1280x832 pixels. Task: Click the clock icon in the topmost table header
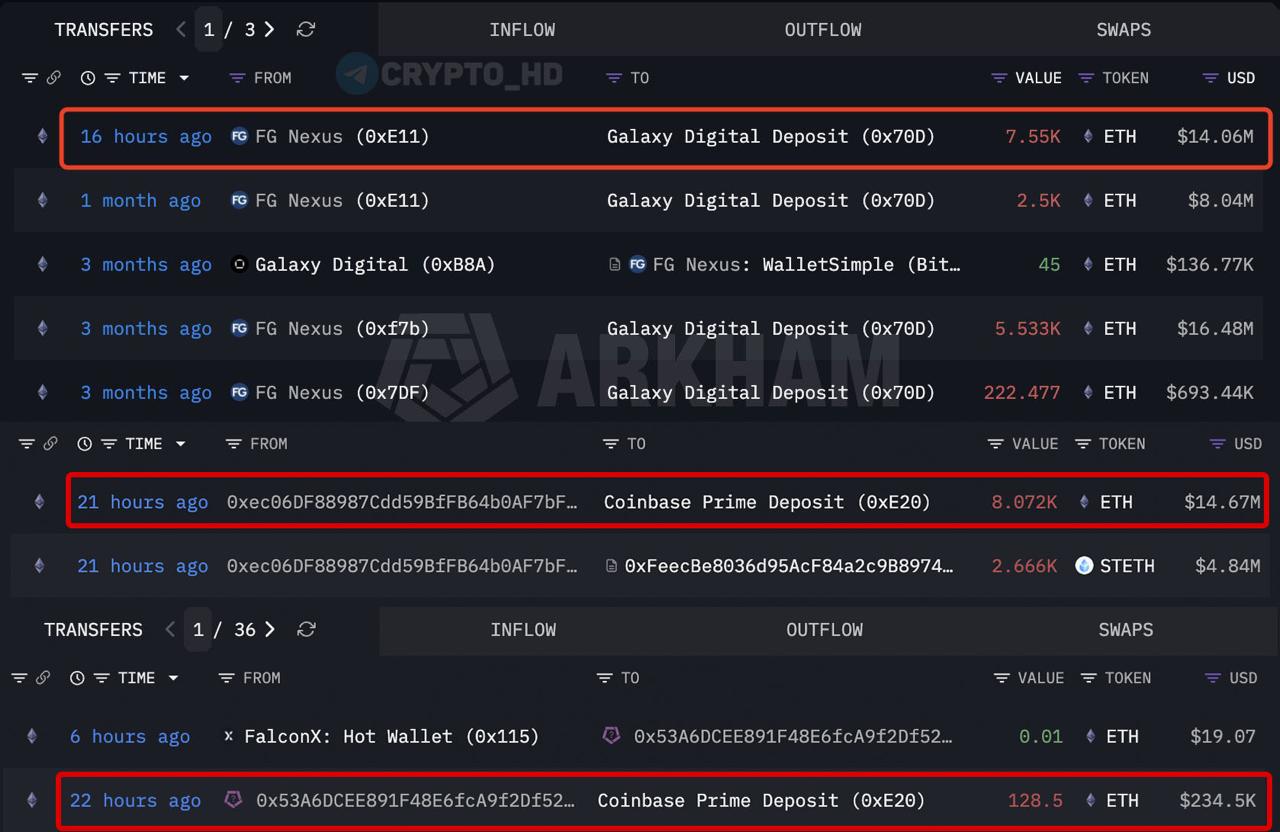coord(88,77)
